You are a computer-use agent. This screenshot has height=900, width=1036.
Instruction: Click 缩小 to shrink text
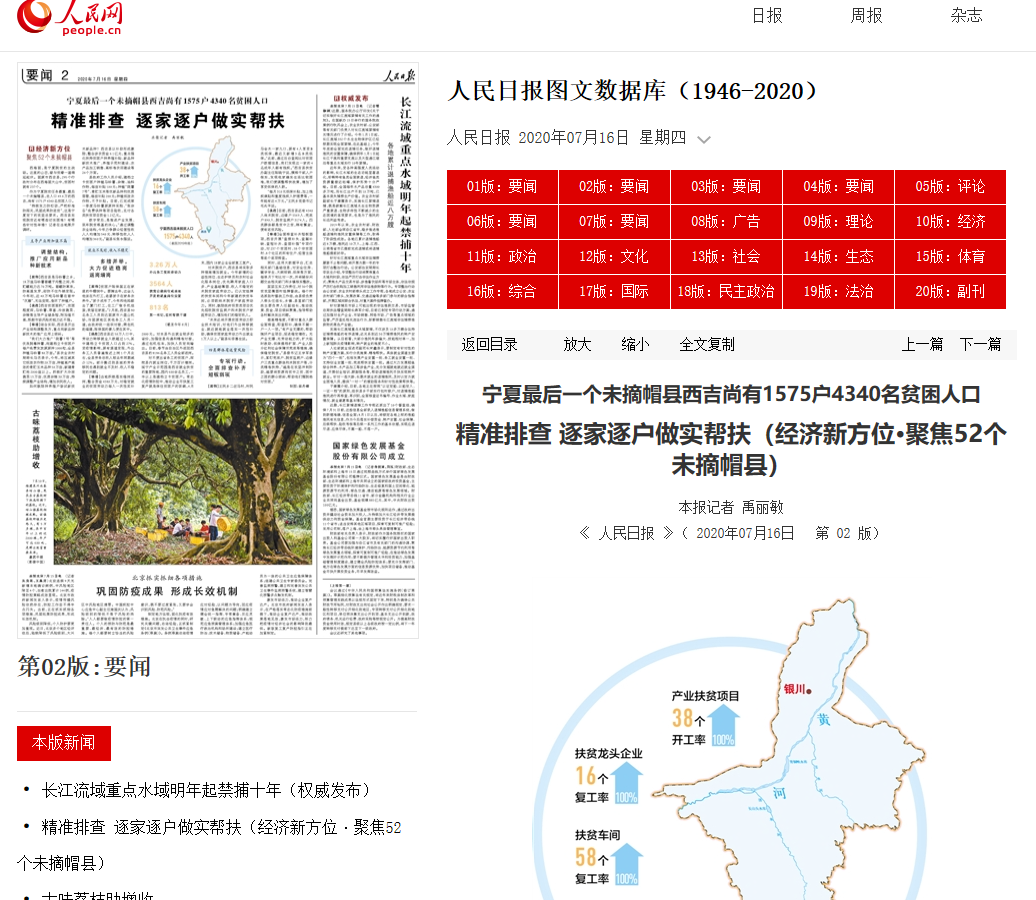click(635, 344)
